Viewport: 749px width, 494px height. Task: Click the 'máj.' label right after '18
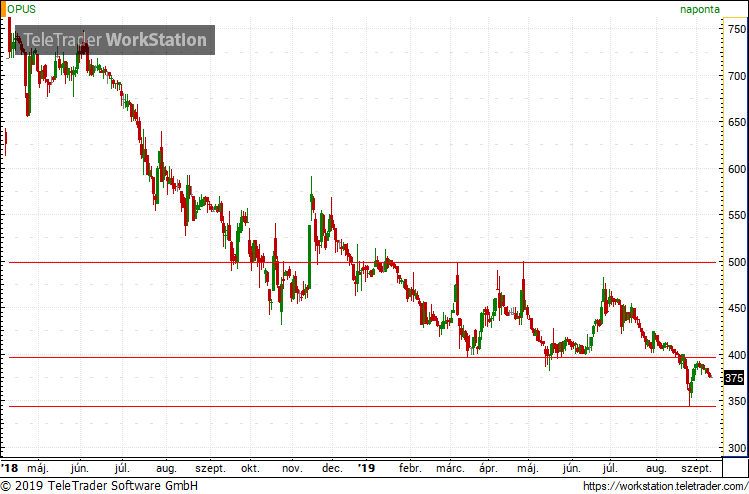tap(37, 468)
